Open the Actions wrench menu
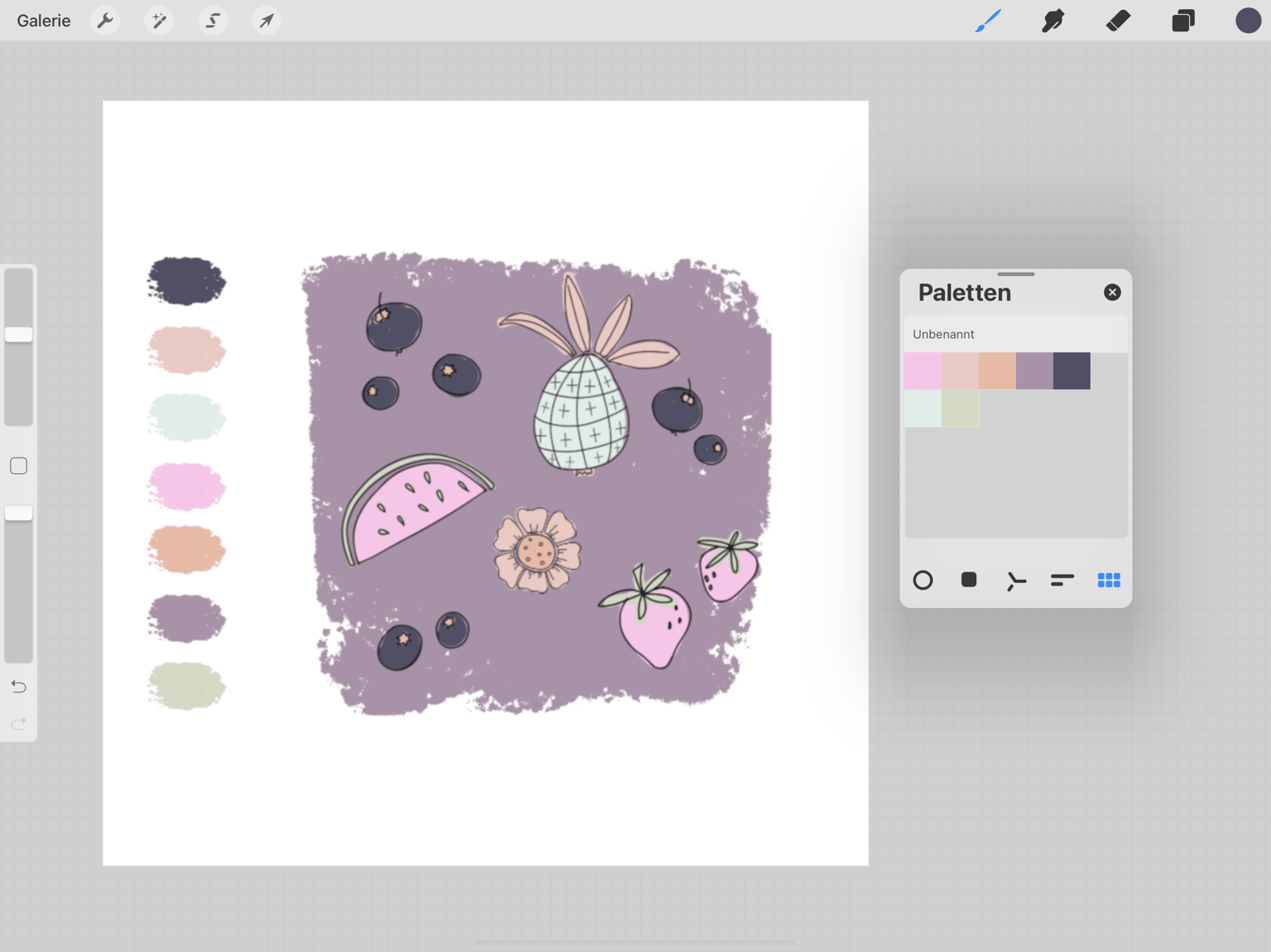Viewport: 1271px width, 952px height. coord(105,21)
